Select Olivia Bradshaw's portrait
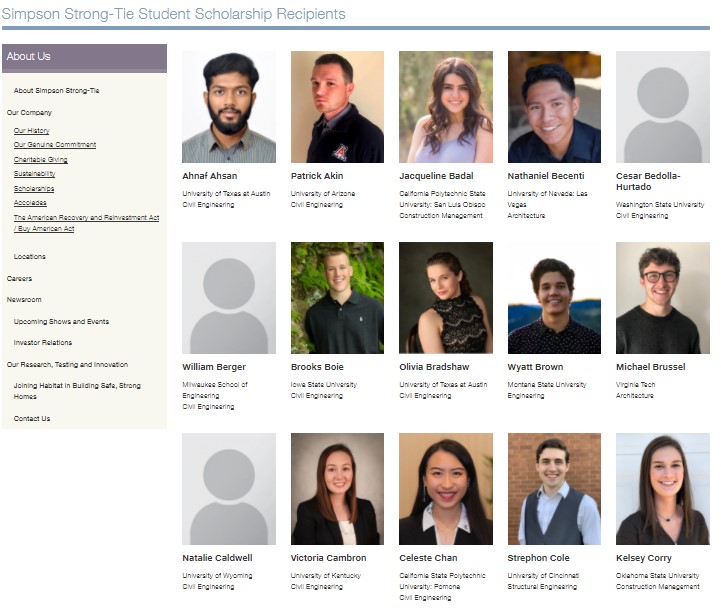 446,298
